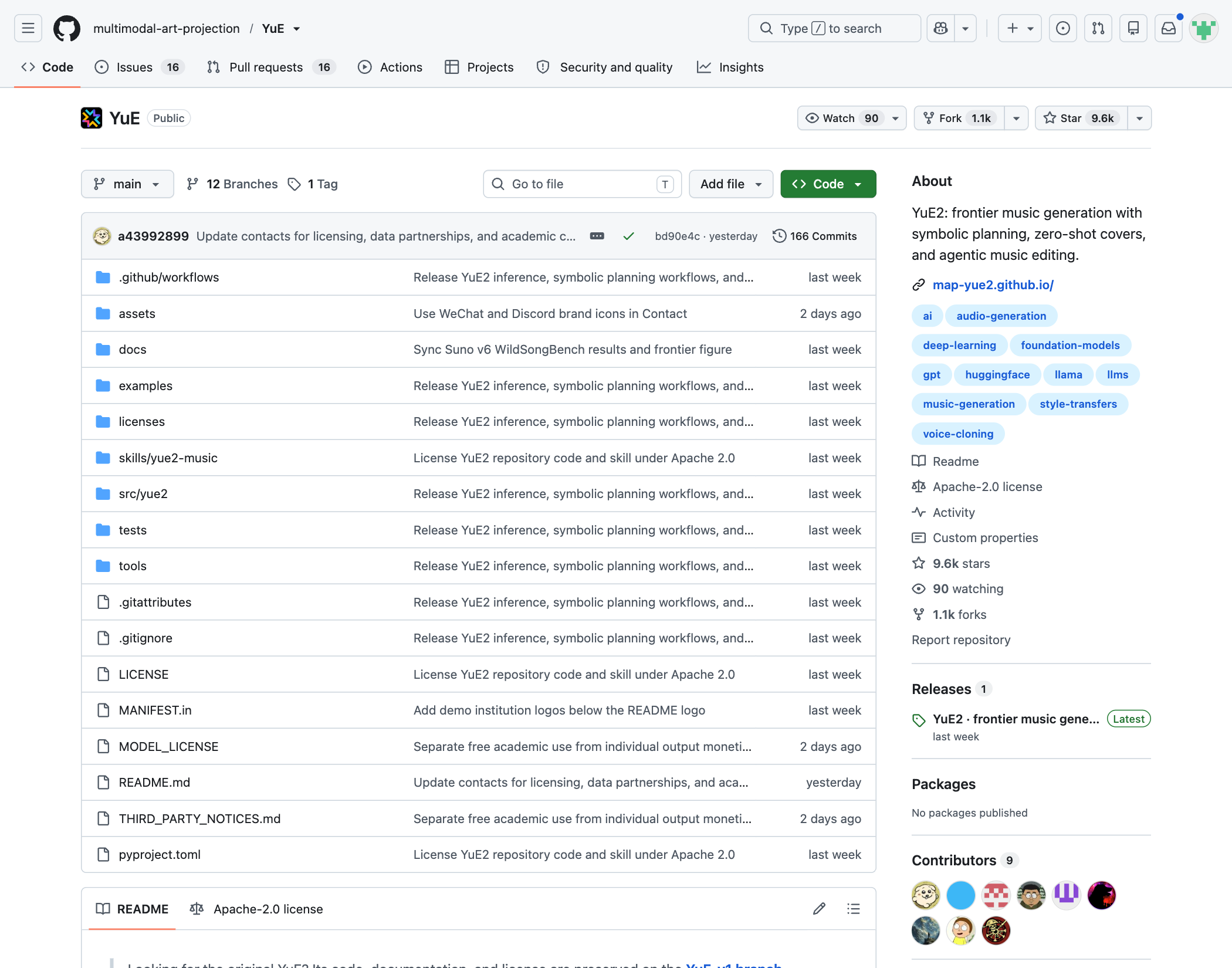Open the pyproject.toml file
This screenshot has height=968, width=1232.
click(x=160, y=854)
